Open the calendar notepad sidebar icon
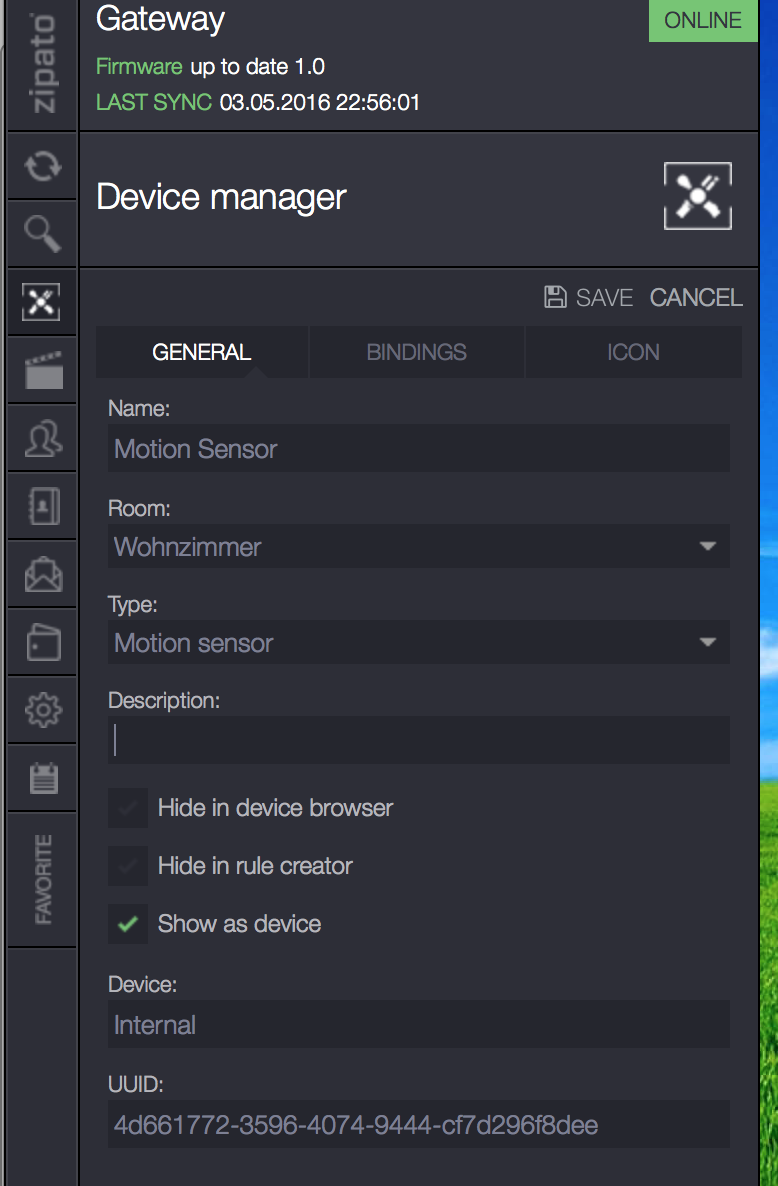Viewport: 778px width, 1186px height. tap(42, 778)
